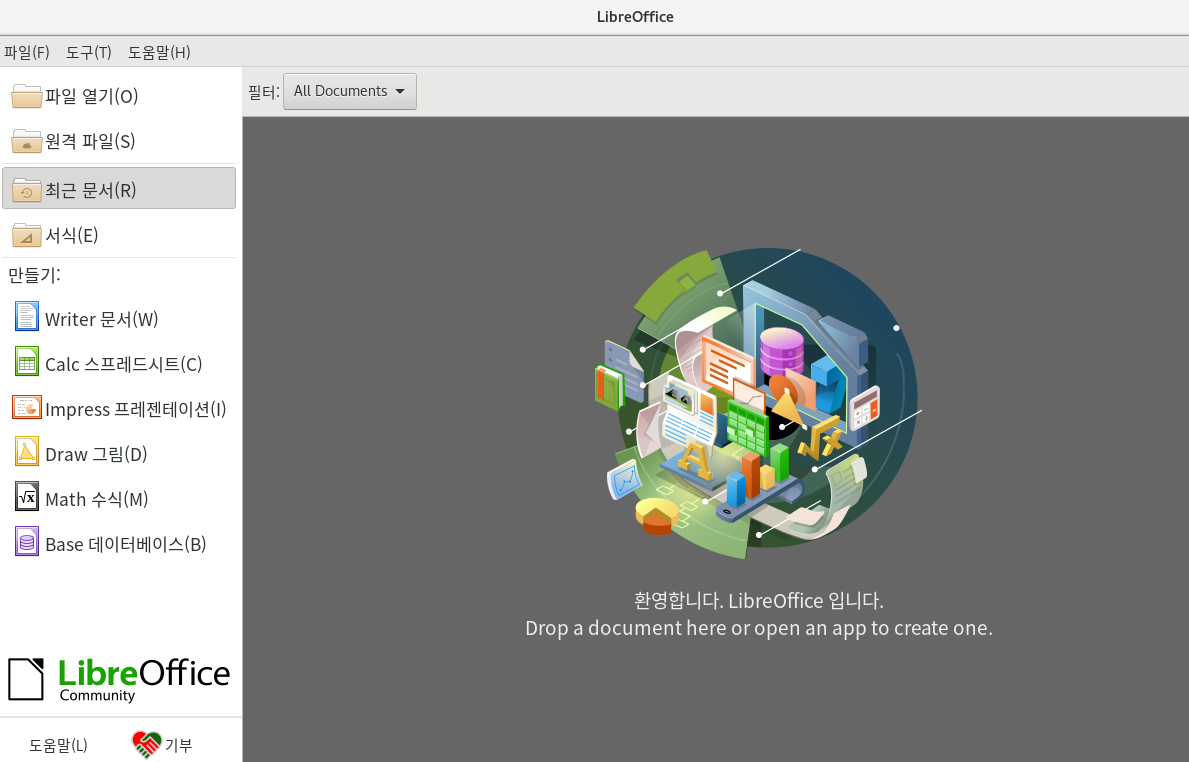Open 서식(E) templates label
This screenshot has width=1189, height=762.
(x=72, y=235)
